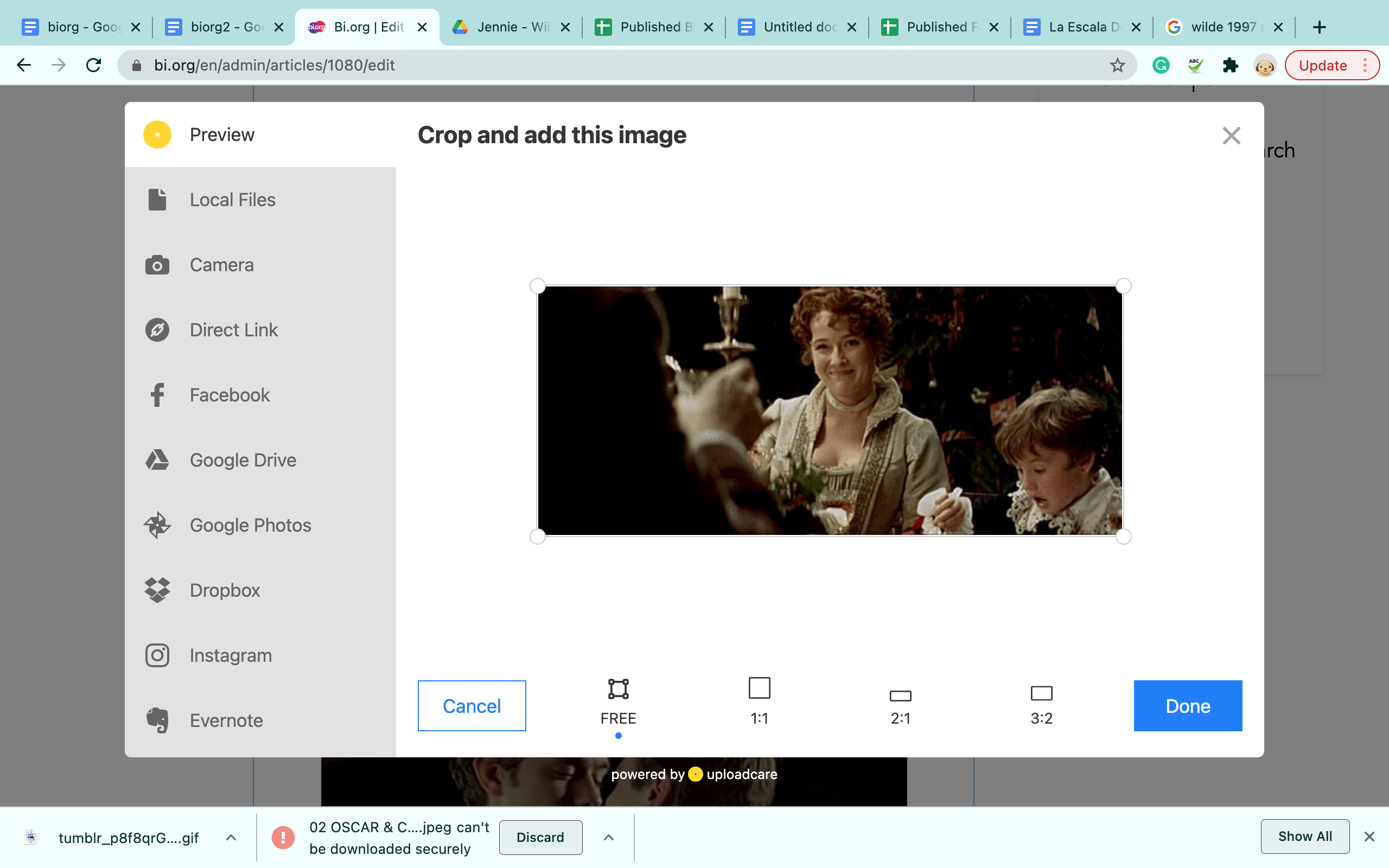Switch to the 1:1 crop ratio
The width and height of the screenshot is (1389, 868).
[759, 701]
